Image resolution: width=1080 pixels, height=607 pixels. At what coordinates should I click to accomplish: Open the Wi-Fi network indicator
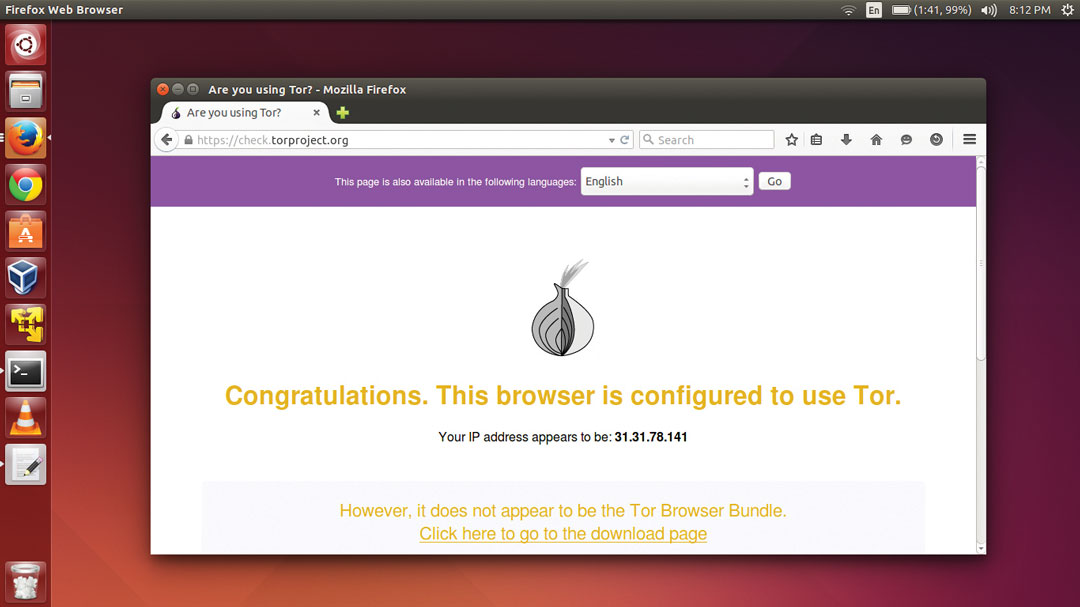[849, 10]
